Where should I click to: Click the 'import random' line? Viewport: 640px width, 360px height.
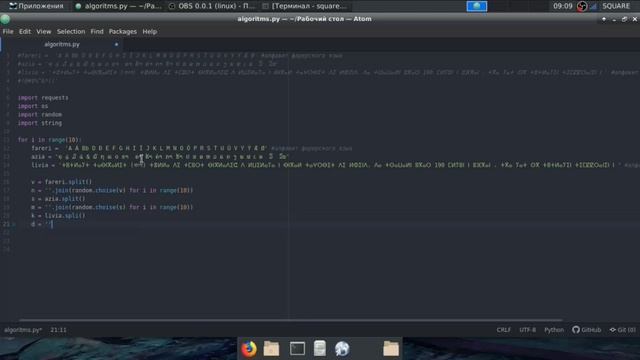[x=40, y=115]
